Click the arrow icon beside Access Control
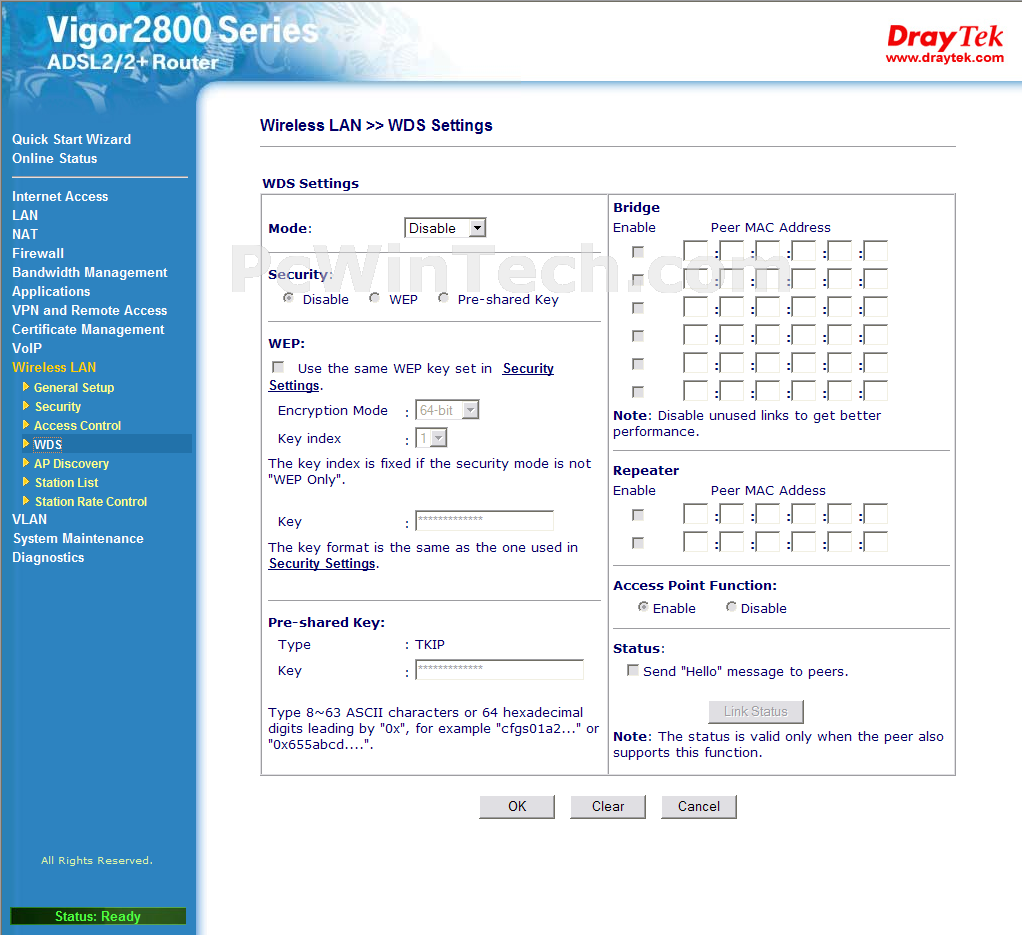This screenshot has height=935, width=1022. pyautogui.click(x=26, y=425)
